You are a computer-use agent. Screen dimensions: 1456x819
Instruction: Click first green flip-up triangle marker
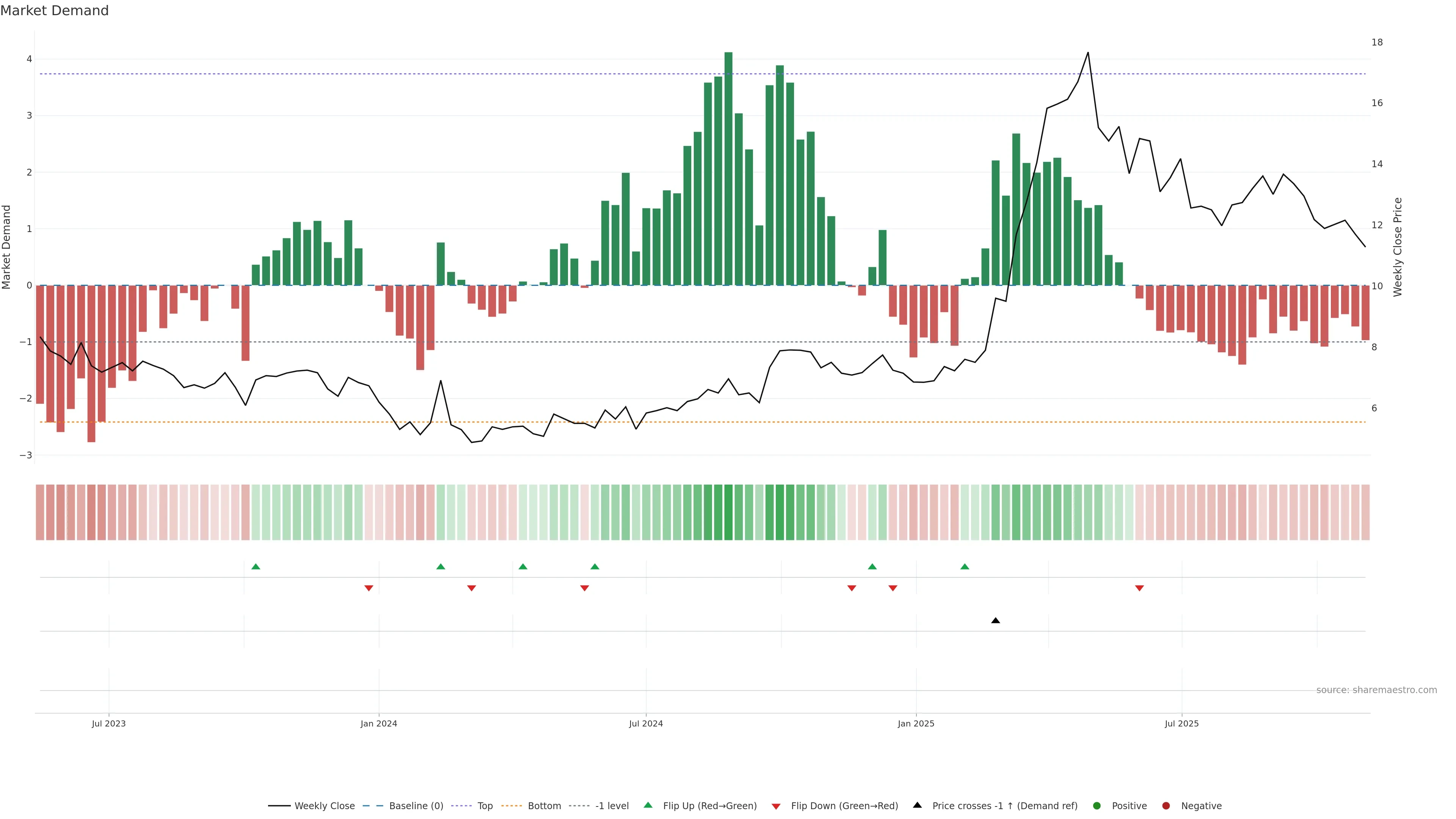tap(256, 566)
